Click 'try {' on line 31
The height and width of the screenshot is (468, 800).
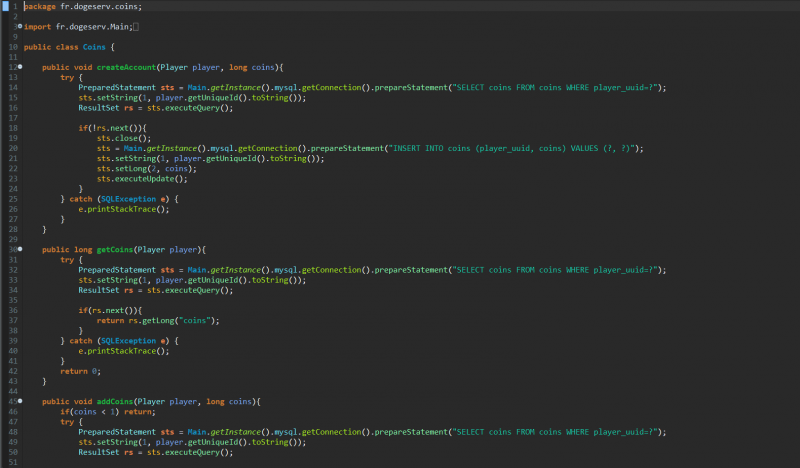point(71,260)
